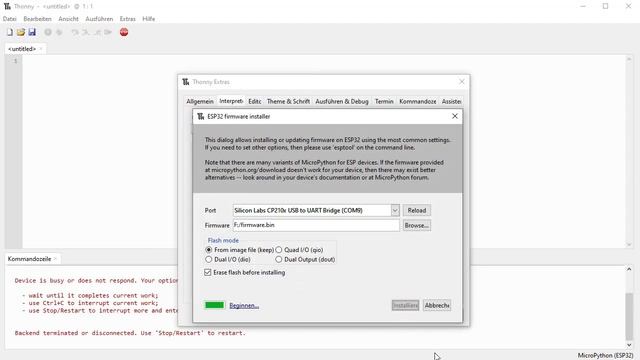
Task: Open the Datei menu
Action: 9,19
